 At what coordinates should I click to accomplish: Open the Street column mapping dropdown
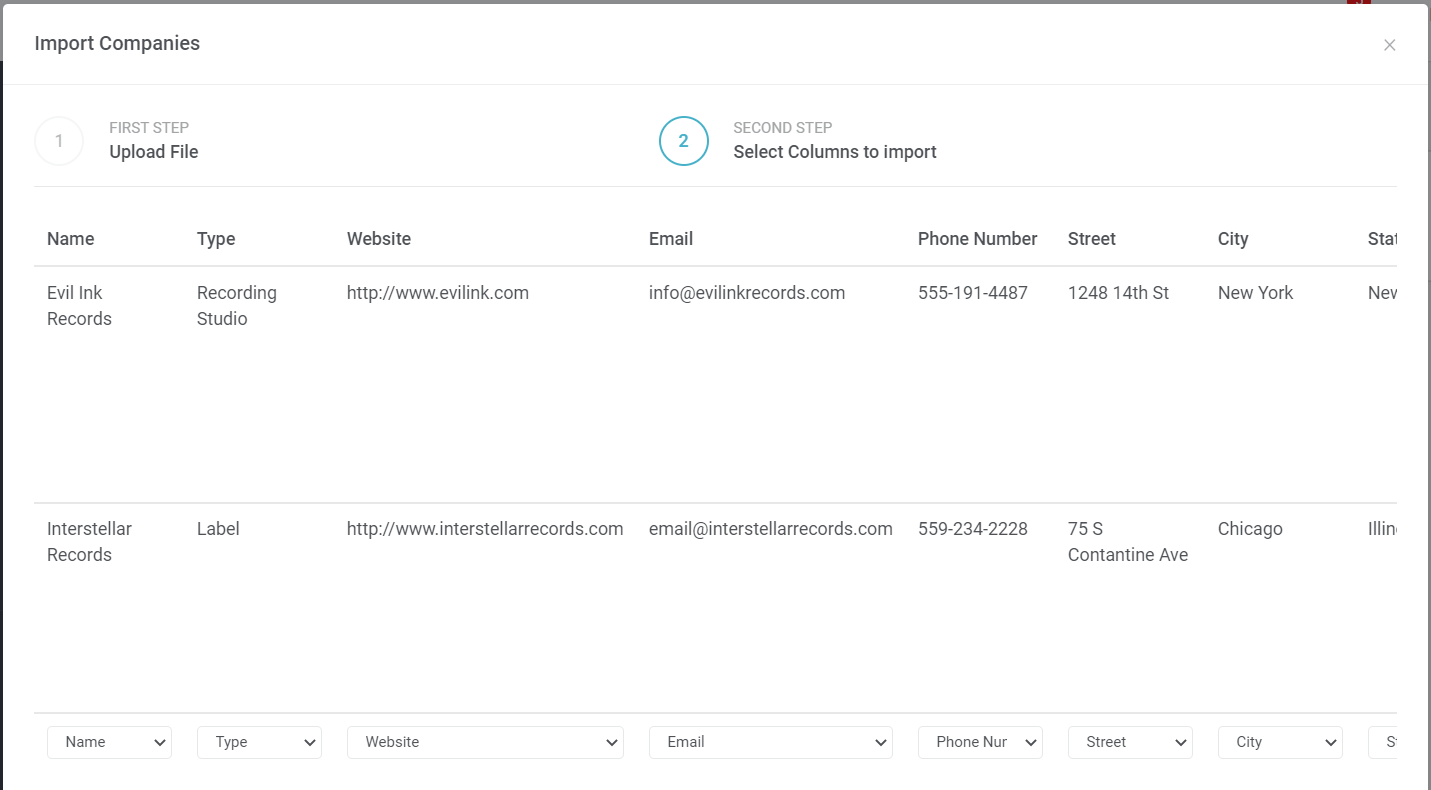(1130, 742)
